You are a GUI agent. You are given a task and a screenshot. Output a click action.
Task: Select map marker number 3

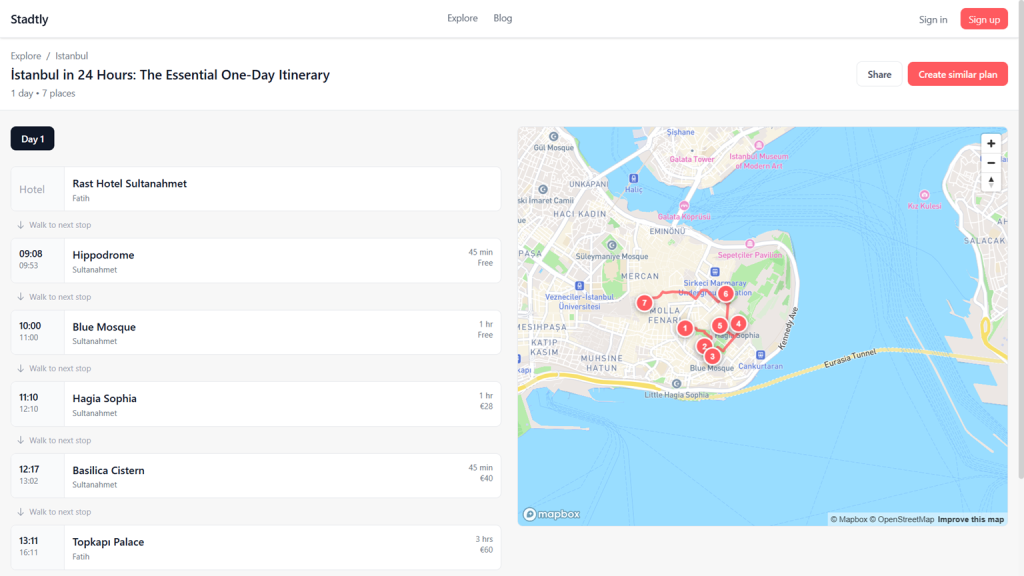click(712, 356)
